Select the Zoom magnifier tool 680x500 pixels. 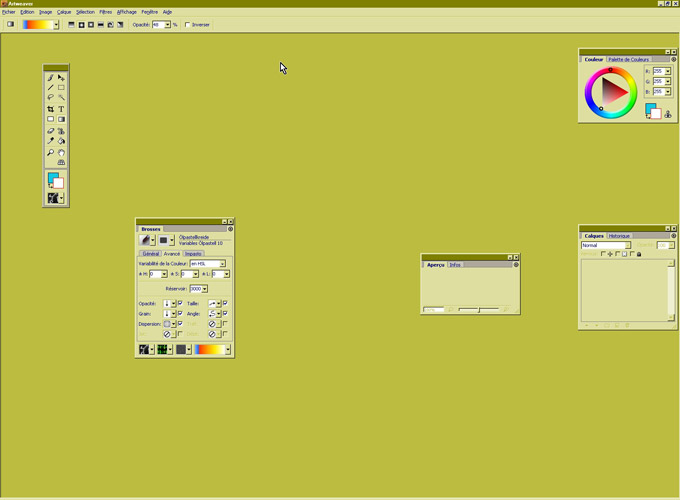[x=51, y=152]
